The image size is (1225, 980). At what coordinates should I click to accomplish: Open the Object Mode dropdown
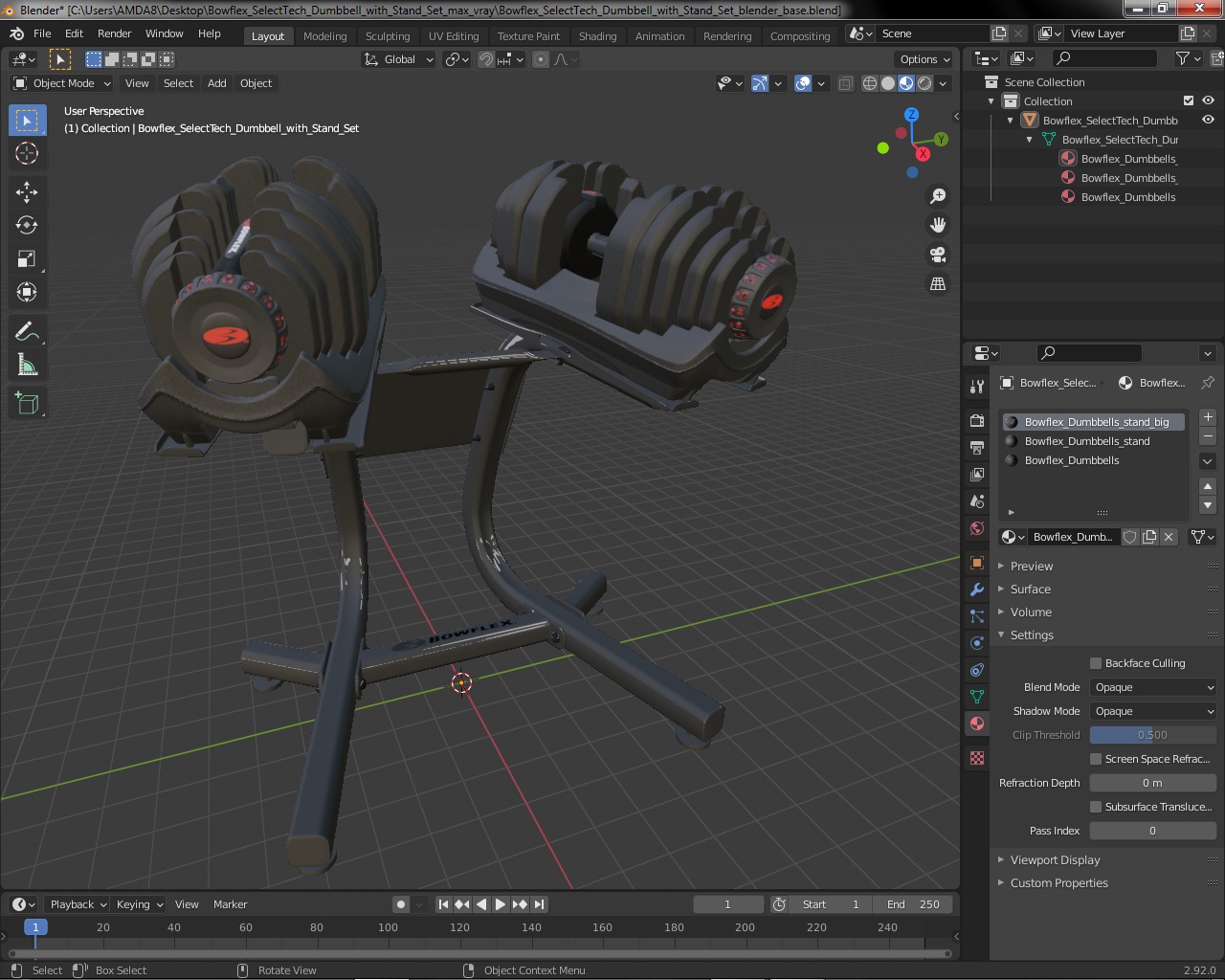click(x=62, y=83)
